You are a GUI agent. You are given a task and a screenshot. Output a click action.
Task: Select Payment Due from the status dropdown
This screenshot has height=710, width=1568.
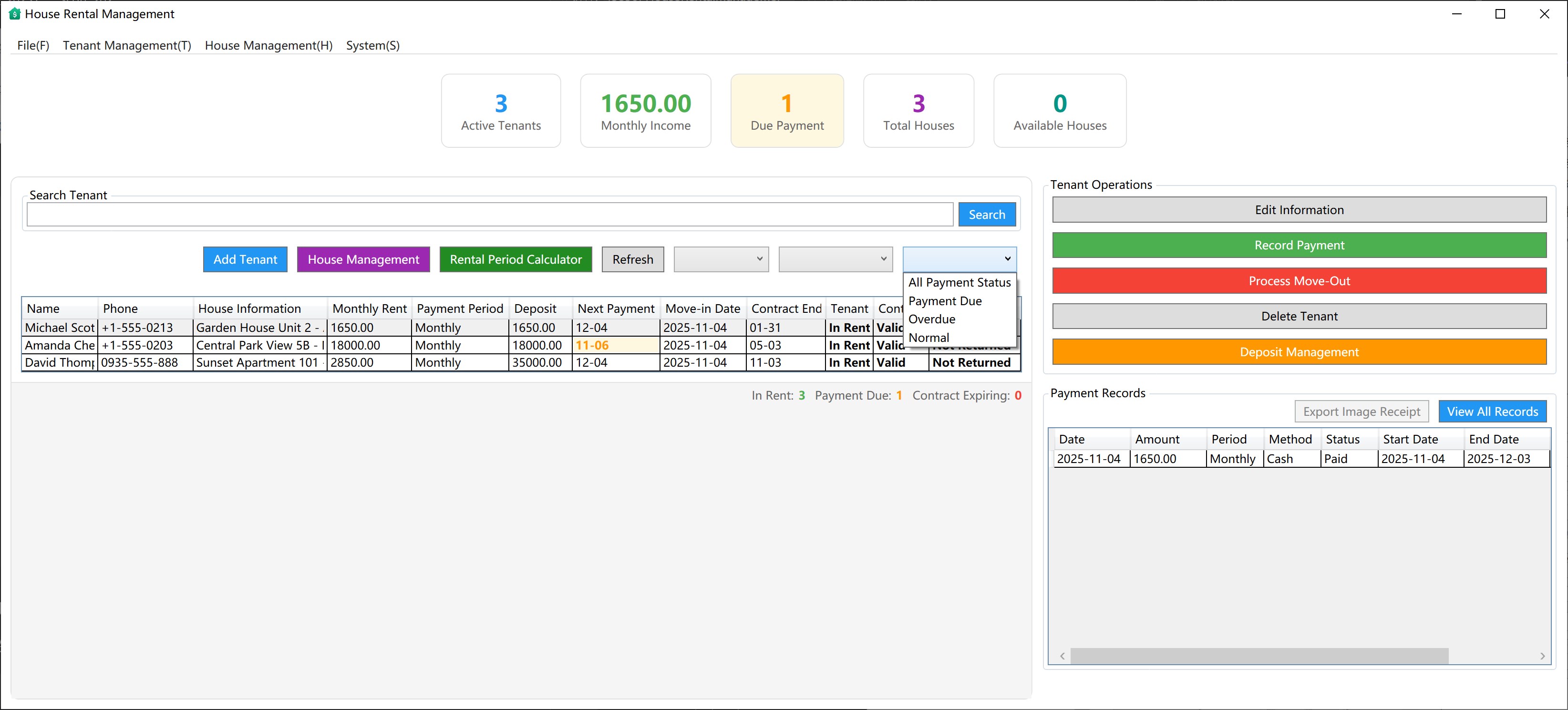pos(945,300)
